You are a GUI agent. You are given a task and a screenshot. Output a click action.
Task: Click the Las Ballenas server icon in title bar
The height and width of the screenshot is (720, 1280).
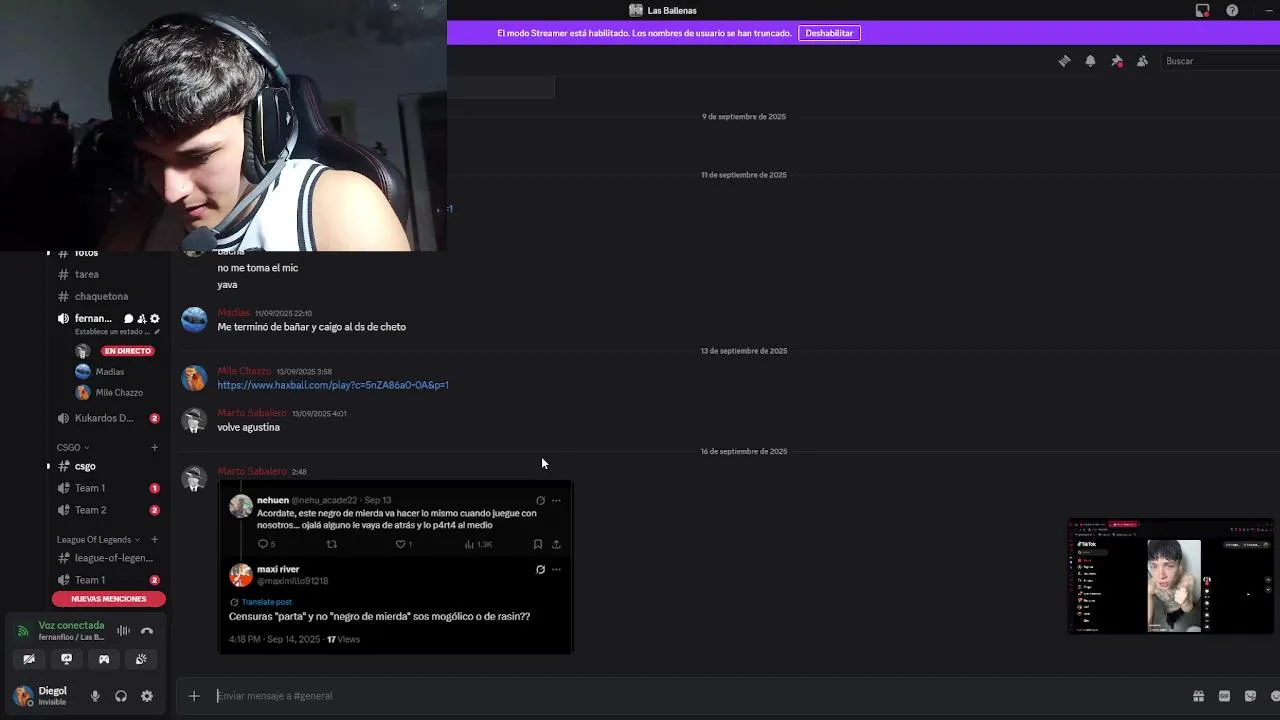(635, 10)
